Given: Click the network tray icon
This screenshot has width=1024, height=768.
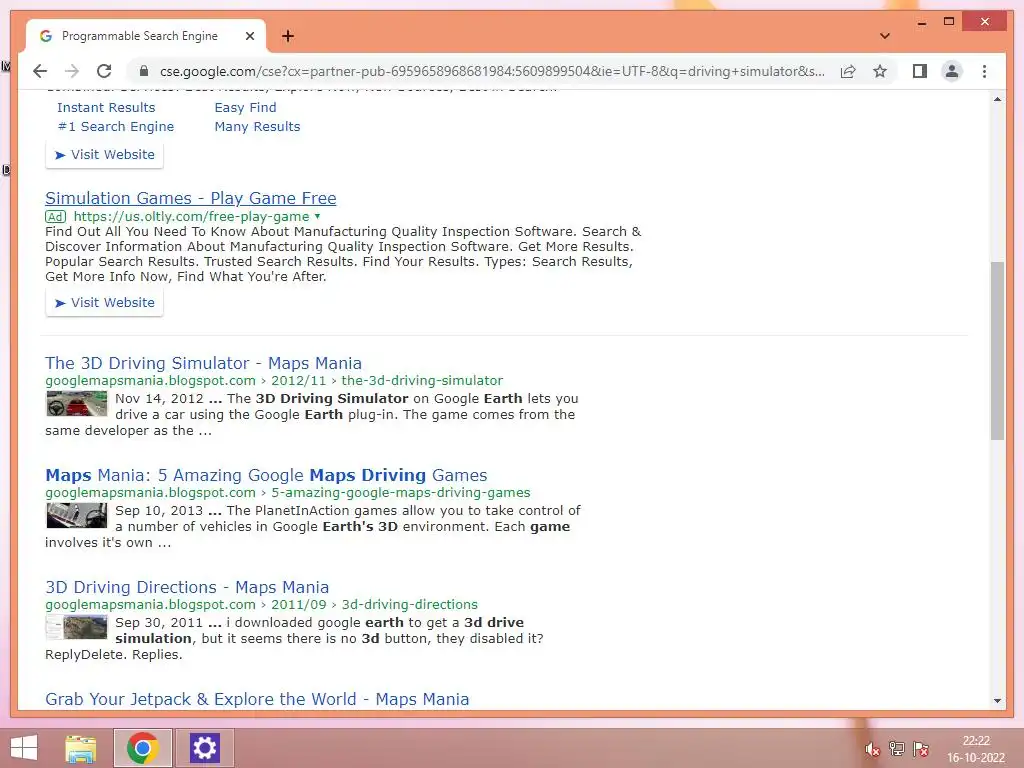Looking at the screenshot, I should (x=897, y=748).
